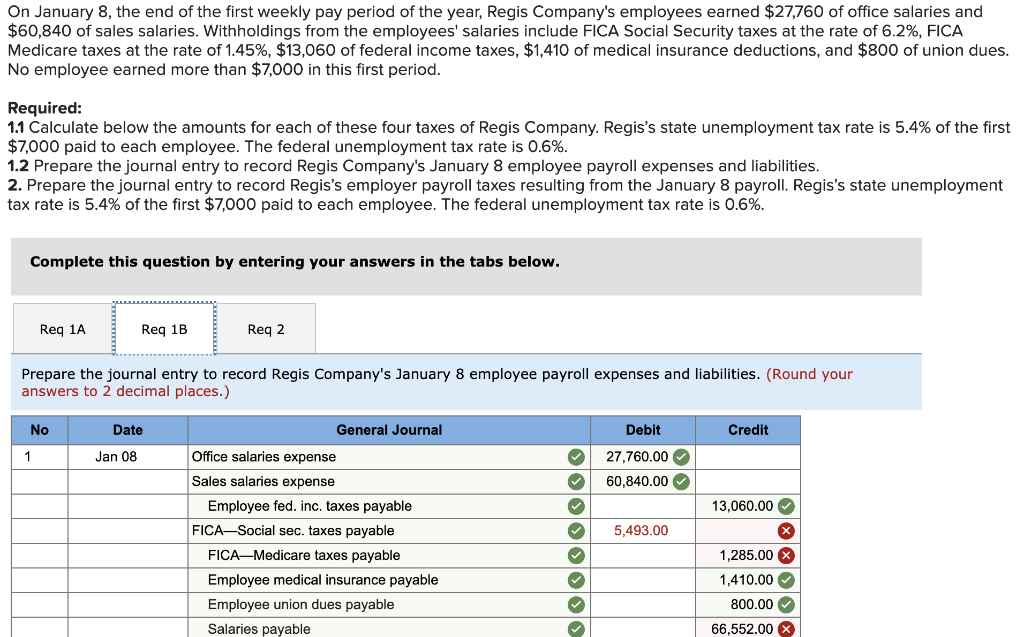Click green check beside Employee medical insurance payable
The height and width of the screenshot is (637, 1024).
576,580
